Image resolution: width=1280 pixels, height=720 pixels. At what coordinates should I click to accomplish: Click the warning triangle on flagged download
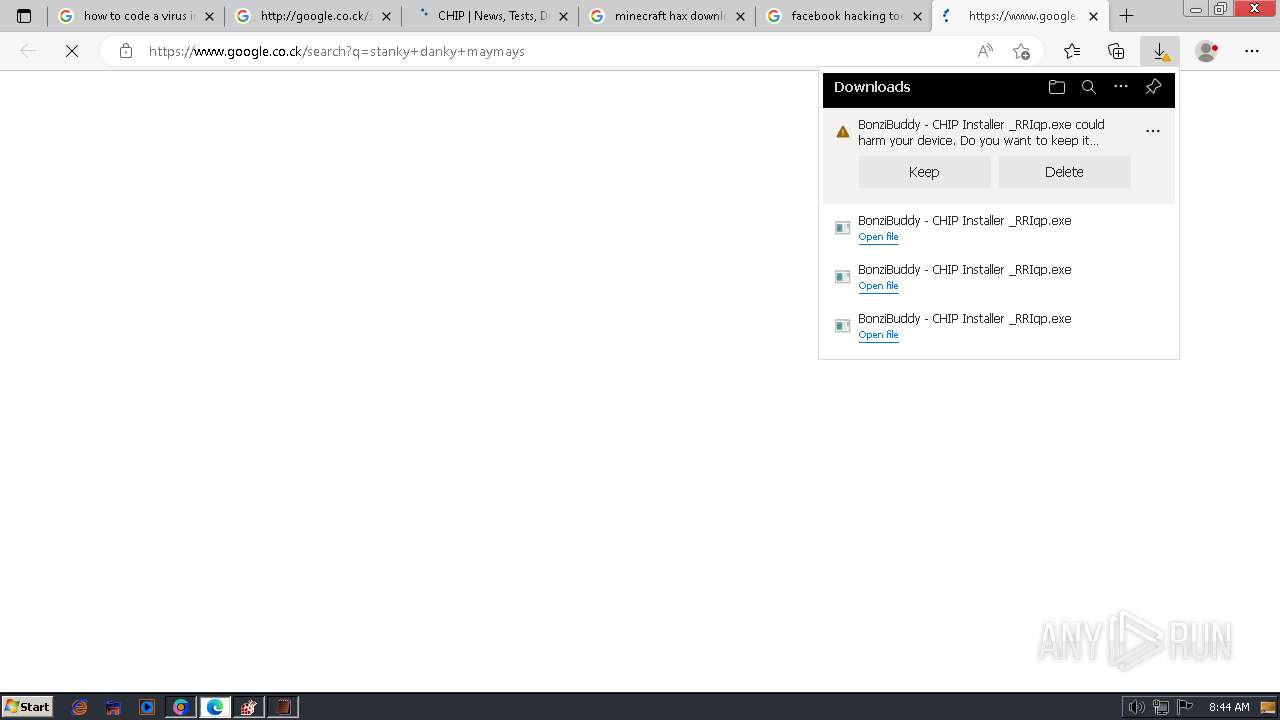click(x=843, y=132)
